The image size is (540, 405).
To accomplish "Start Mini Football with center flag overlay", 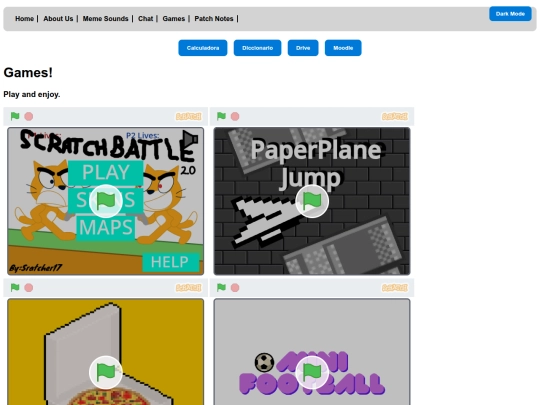I will [312, 372].
